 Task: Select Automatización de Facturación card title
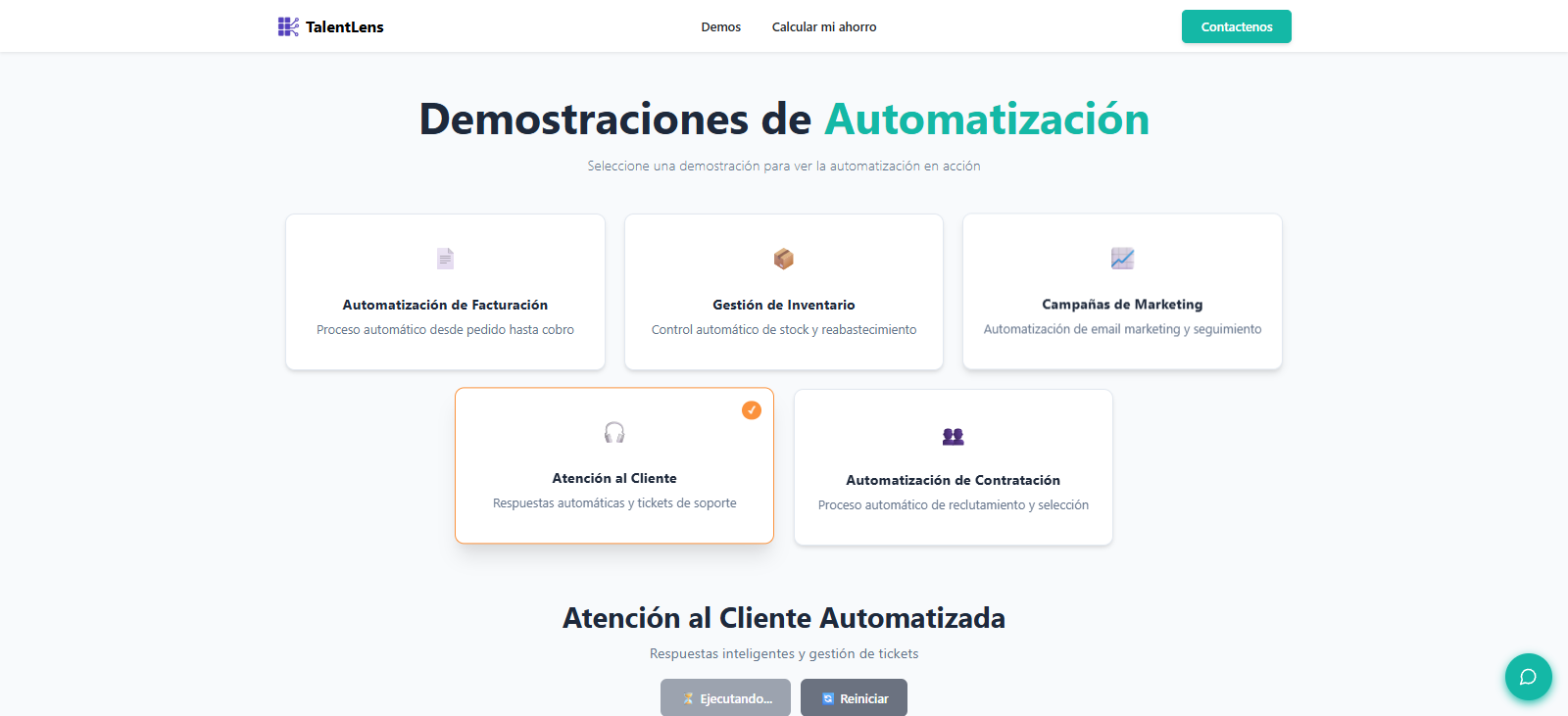[445, 305]
